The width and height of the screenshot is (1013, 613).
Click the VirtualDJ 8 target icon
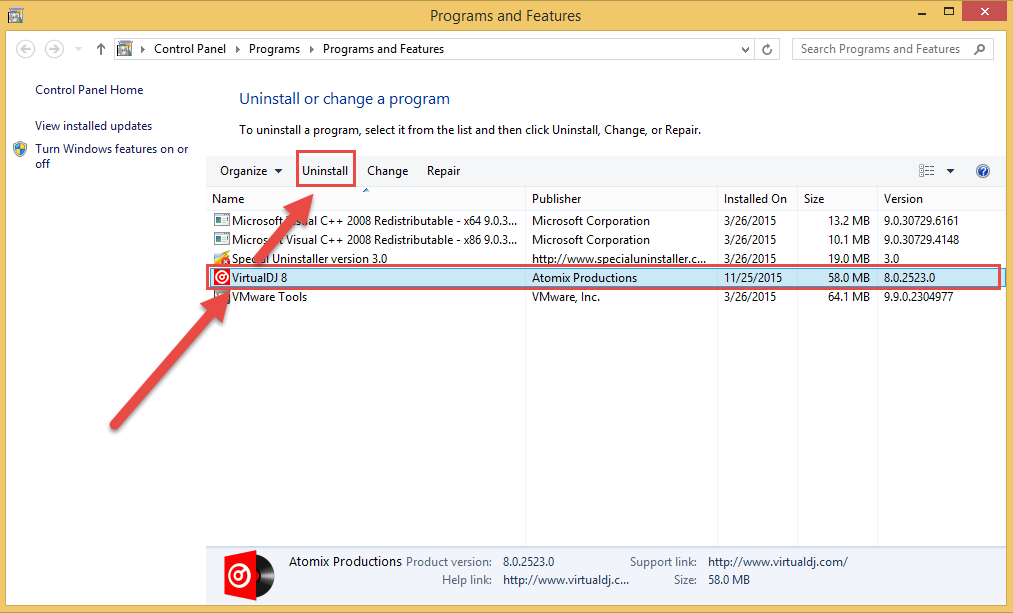pos(222,277)
